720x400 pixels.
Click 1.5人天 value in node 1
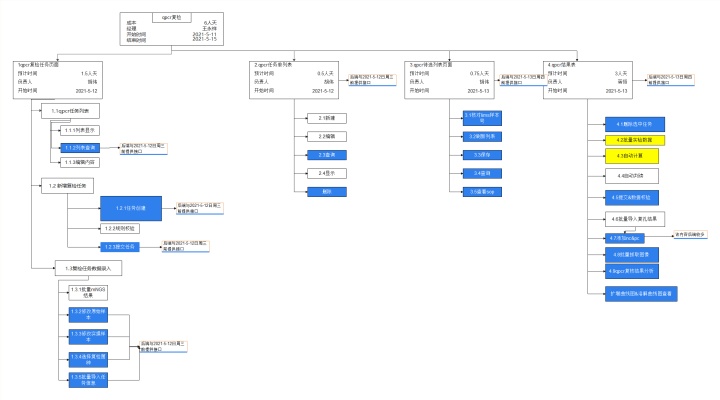(x=89, y=73)
